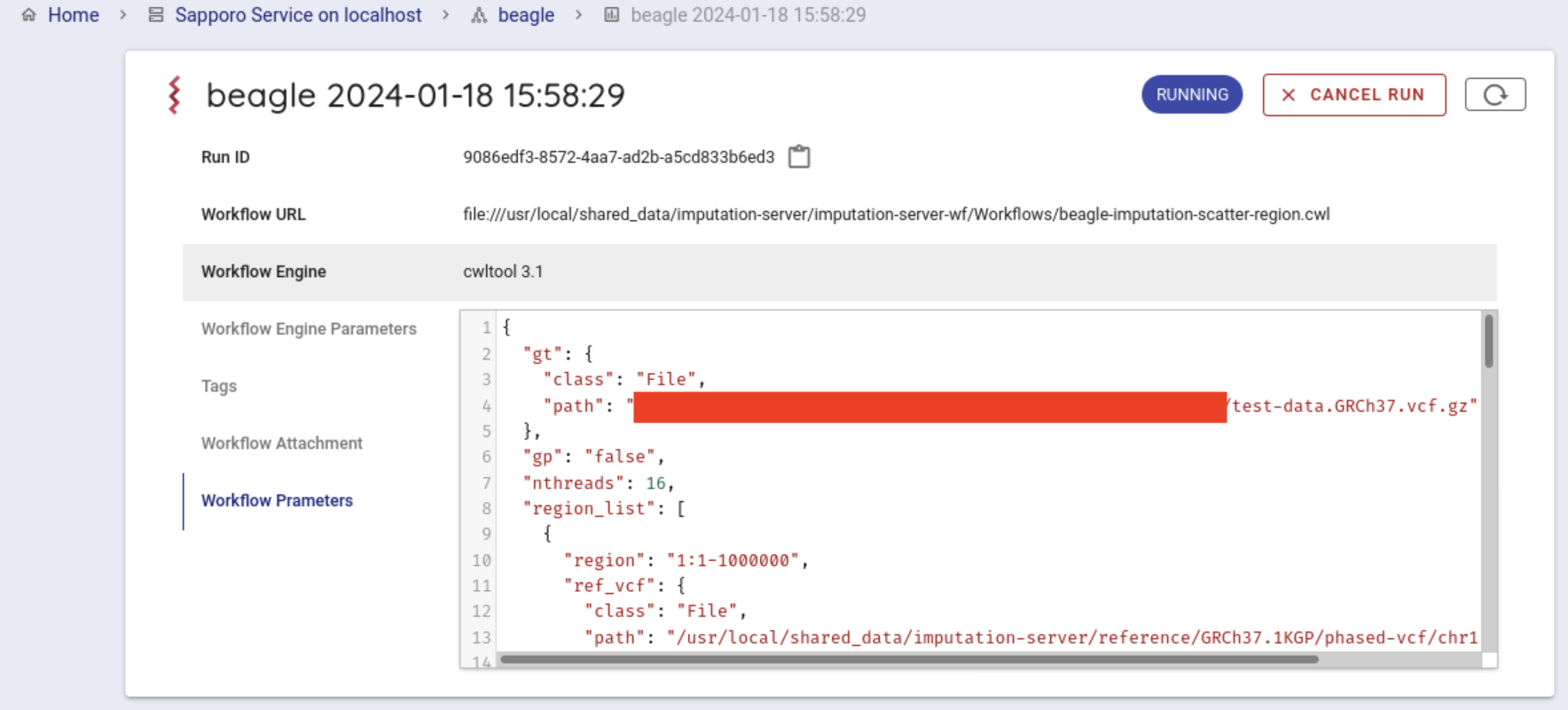Click the home icon in the breadcrumb

click(x=29, y=15)
